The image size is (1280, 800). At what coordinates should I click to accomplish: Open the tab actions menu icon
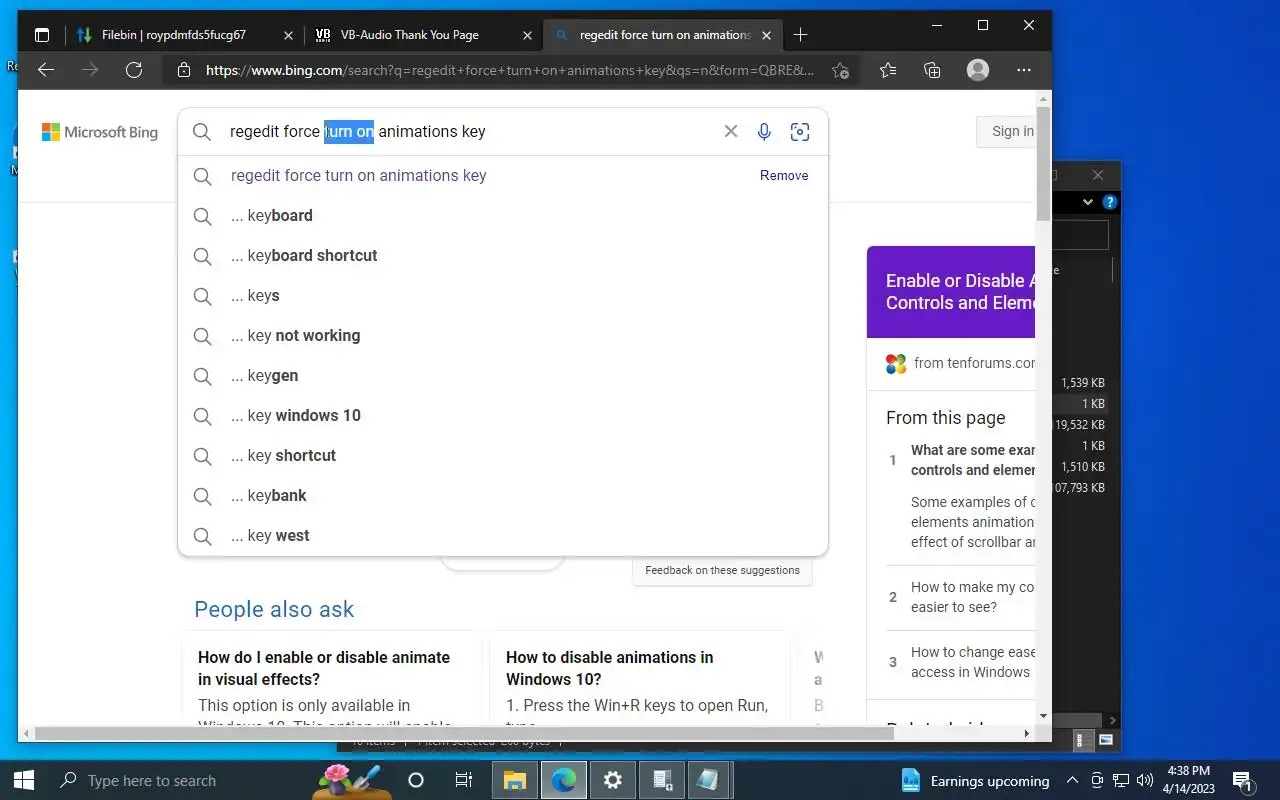point(42,35)
